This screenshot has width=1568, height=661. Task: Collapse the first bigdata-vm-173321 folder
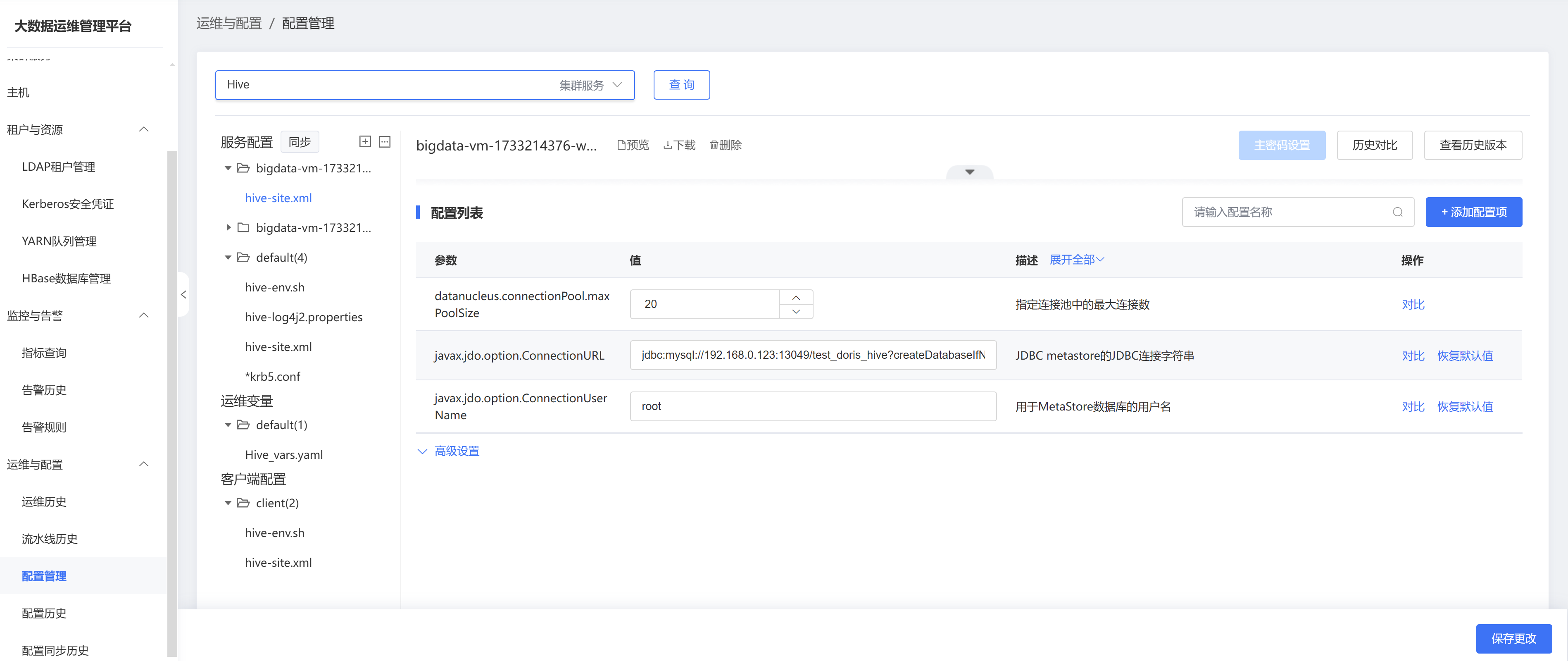pyautogui.click(x=228, y=168)
